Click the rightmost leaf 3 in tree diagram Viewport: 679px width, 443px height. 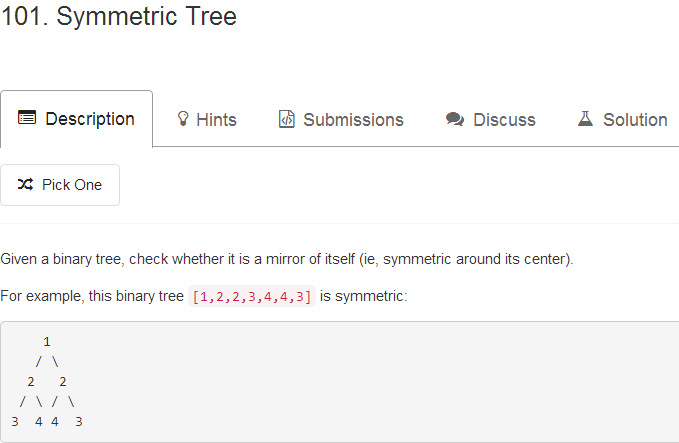pos(79,422)
